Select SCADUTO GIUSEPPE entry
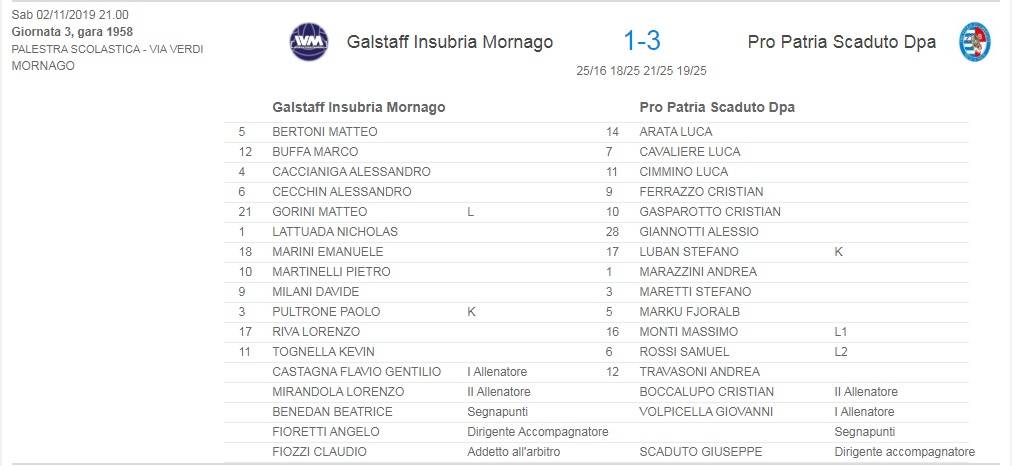Screen dimensions: 1012x466 [700, 452]
